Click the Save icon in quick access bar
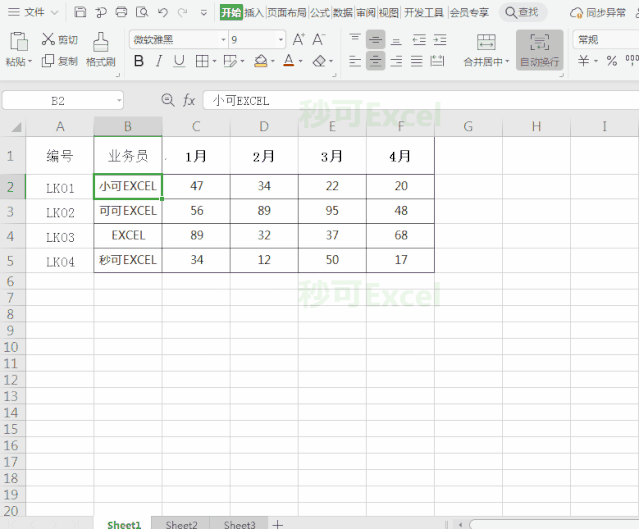Screen dimensions: 639x529 (x=80, y=12)
